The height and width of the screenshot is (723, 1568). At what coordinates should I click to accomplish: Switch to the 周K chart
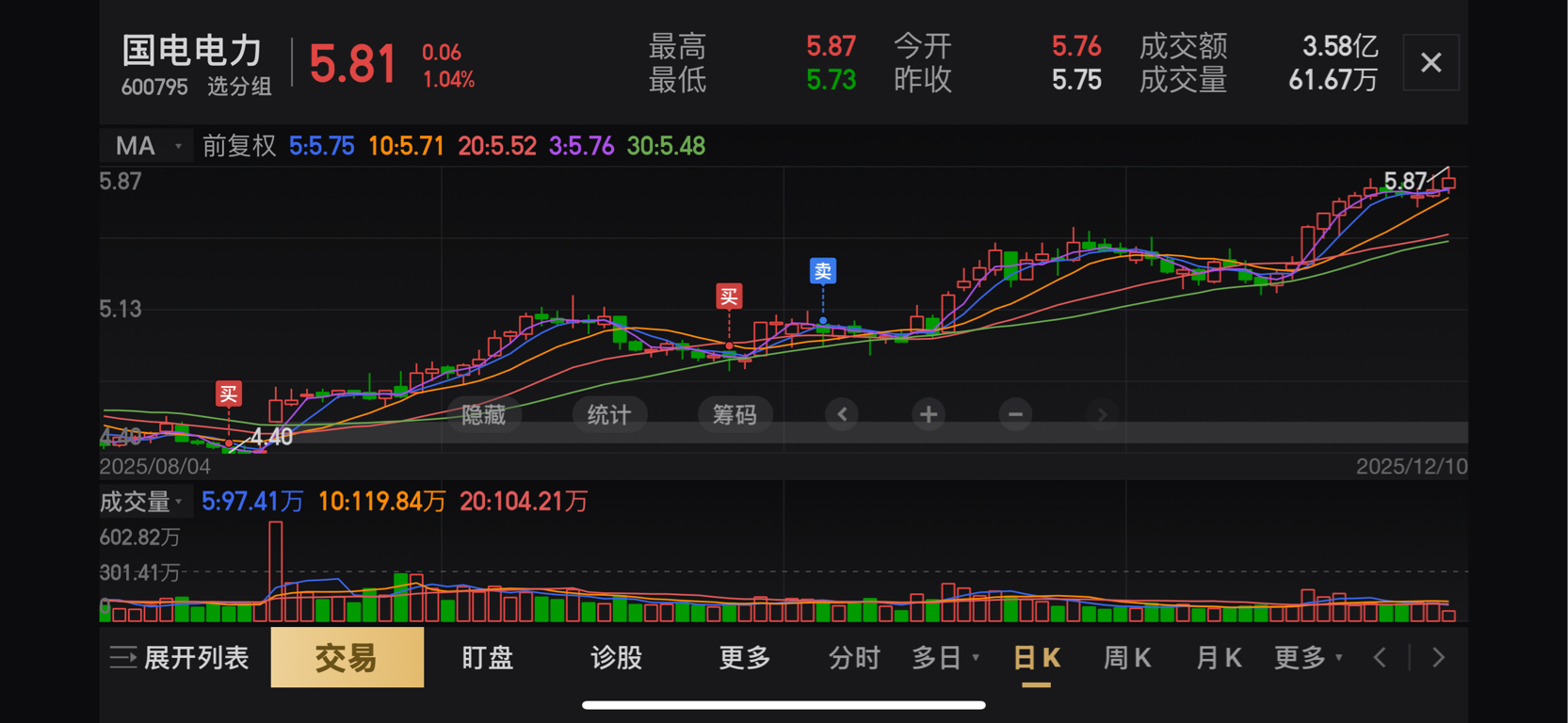(x=1127, y=657)
